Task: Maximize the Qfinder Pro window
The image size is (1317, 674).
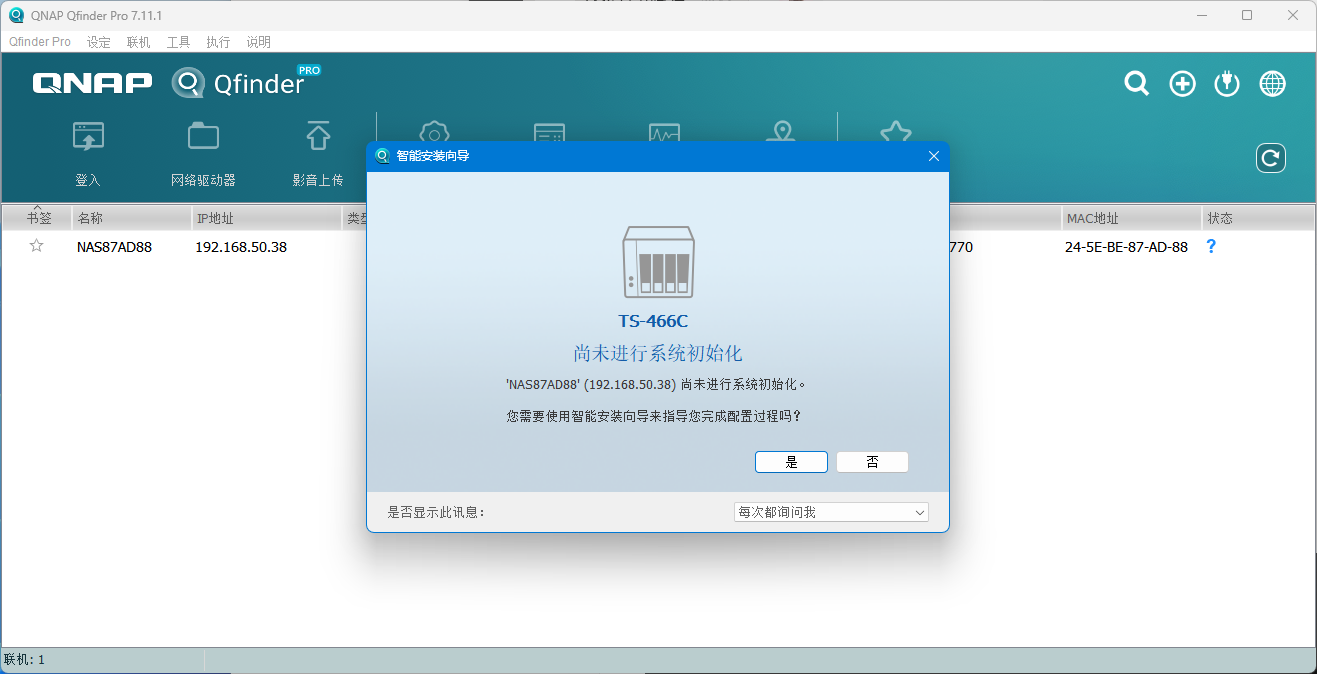Action: (x=1247, y=15)
